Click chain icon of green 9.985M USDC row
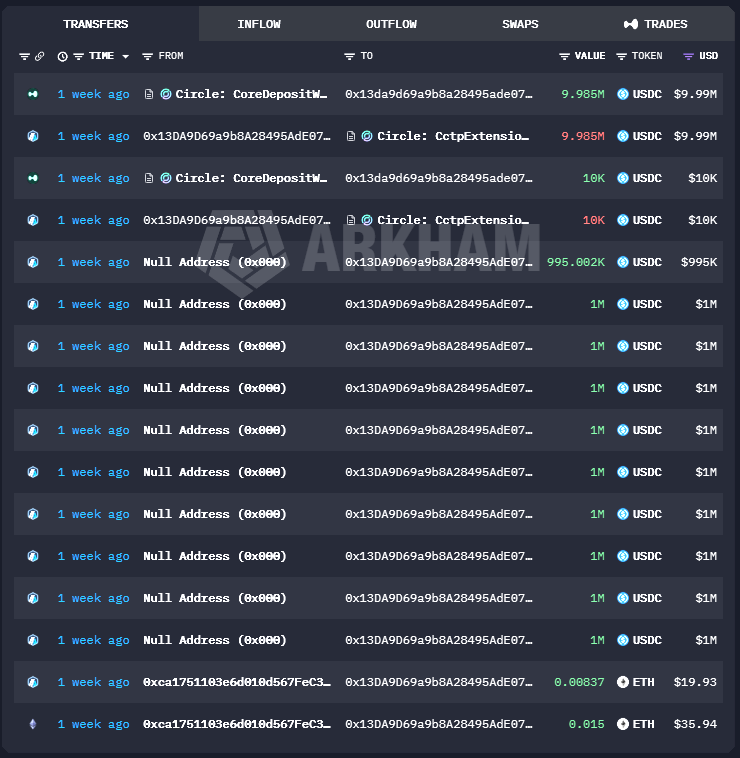The width and height of the screenshot is (740, 758). click(x=33, y=94)
